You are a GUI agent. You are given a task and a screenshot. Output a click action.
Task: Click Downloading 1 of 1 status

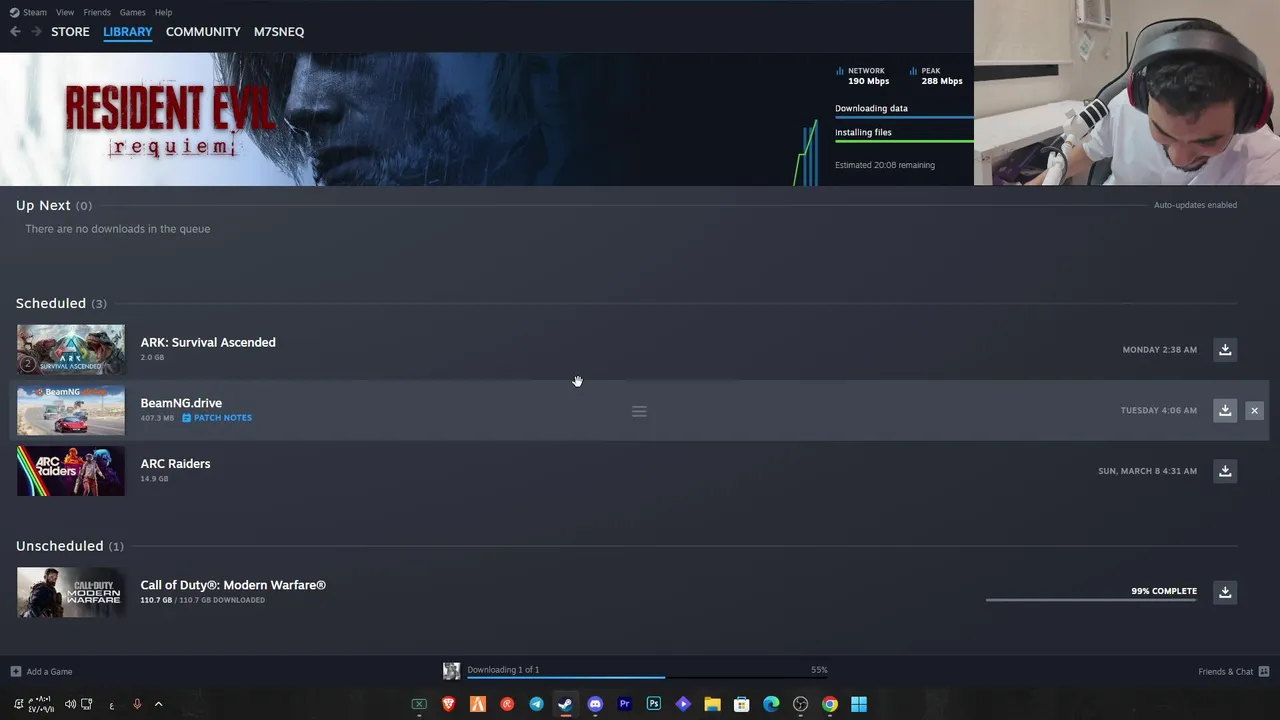coord(503,670)
